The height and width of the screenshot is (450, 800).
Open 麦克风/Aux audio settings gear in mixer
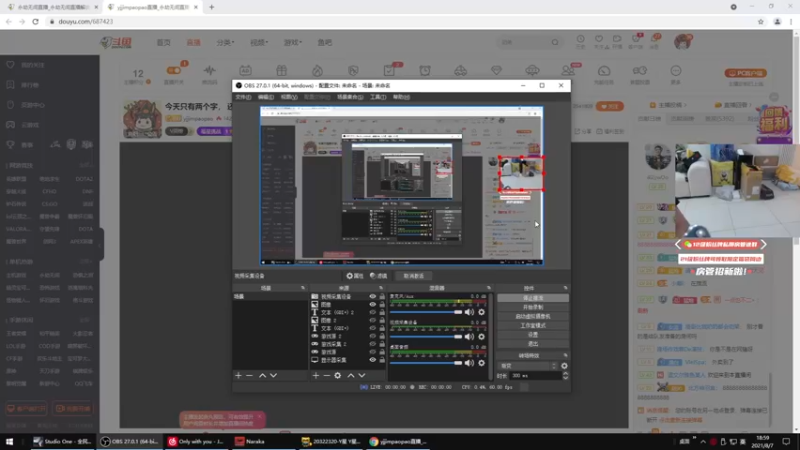481,312
